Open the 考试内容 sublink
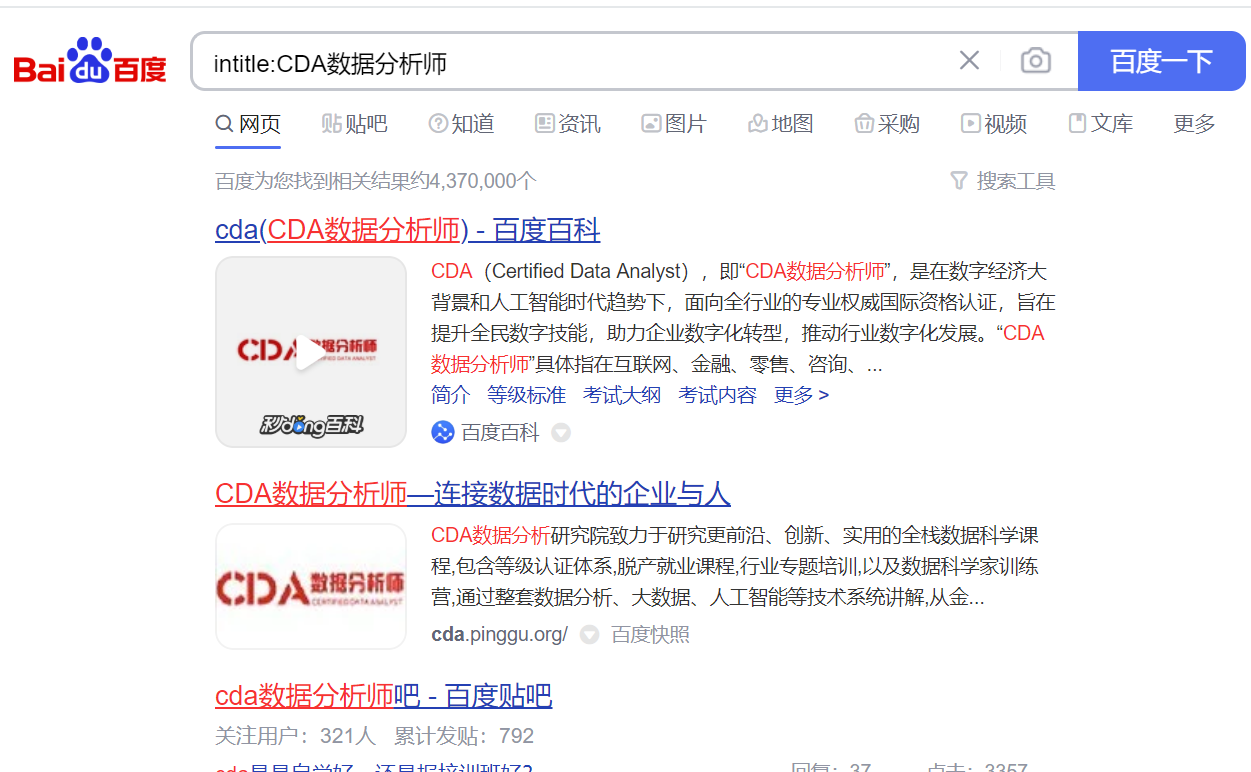Image resolution: width=1251 pixels, height=772 pixels. [x=718, y=395]
